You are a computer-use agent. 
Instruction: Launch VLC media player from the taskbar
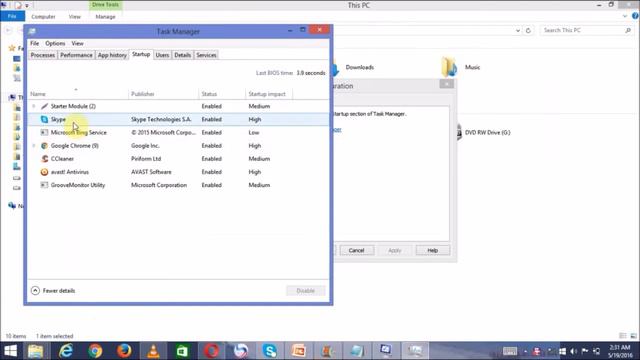click(153, 351)
